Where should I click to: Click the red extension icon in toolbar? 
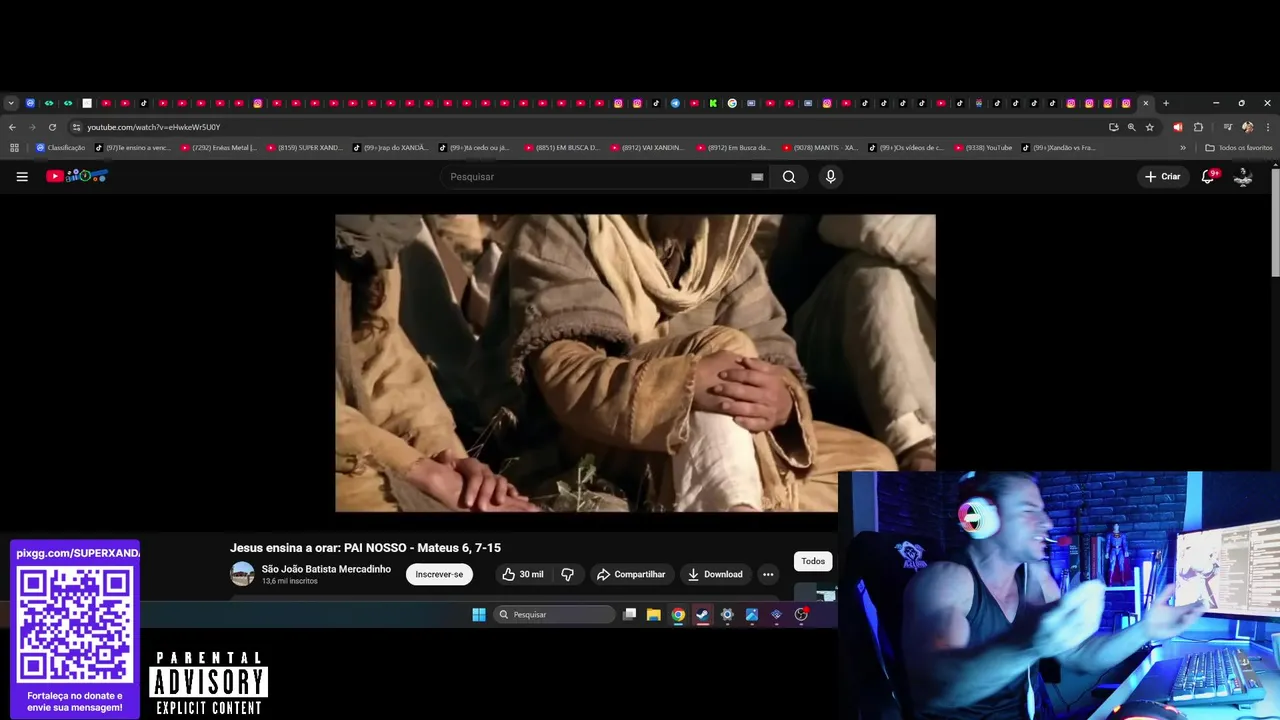point(1177,127)
